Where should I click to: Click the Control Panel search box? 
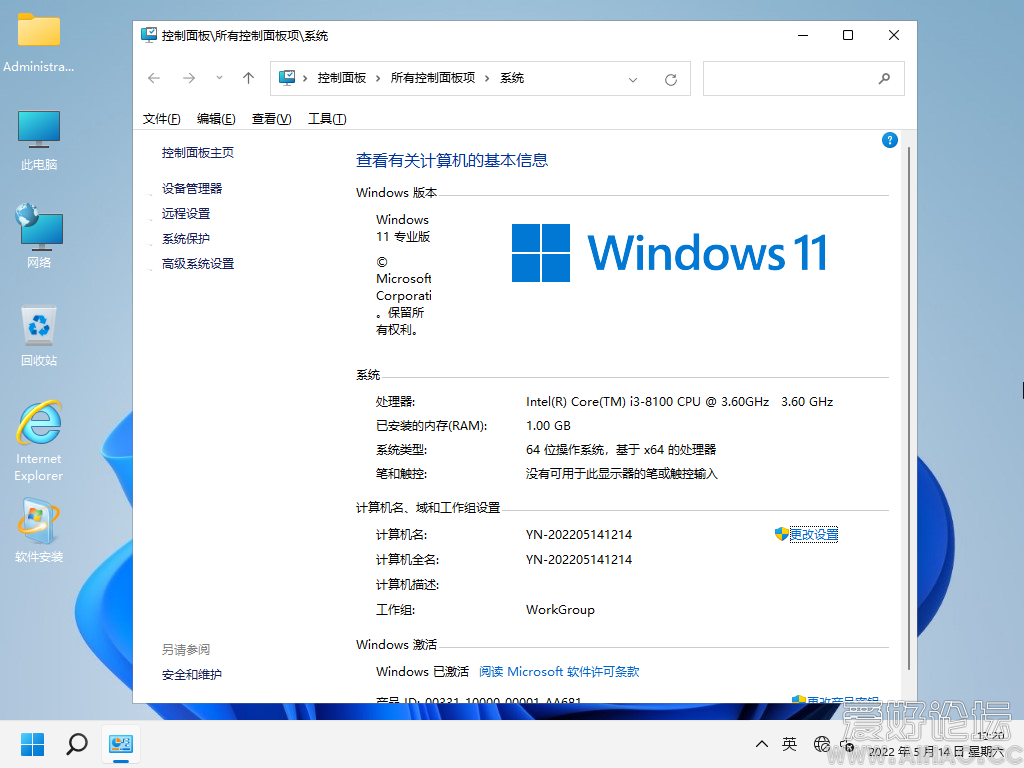[x=790, y=78]
